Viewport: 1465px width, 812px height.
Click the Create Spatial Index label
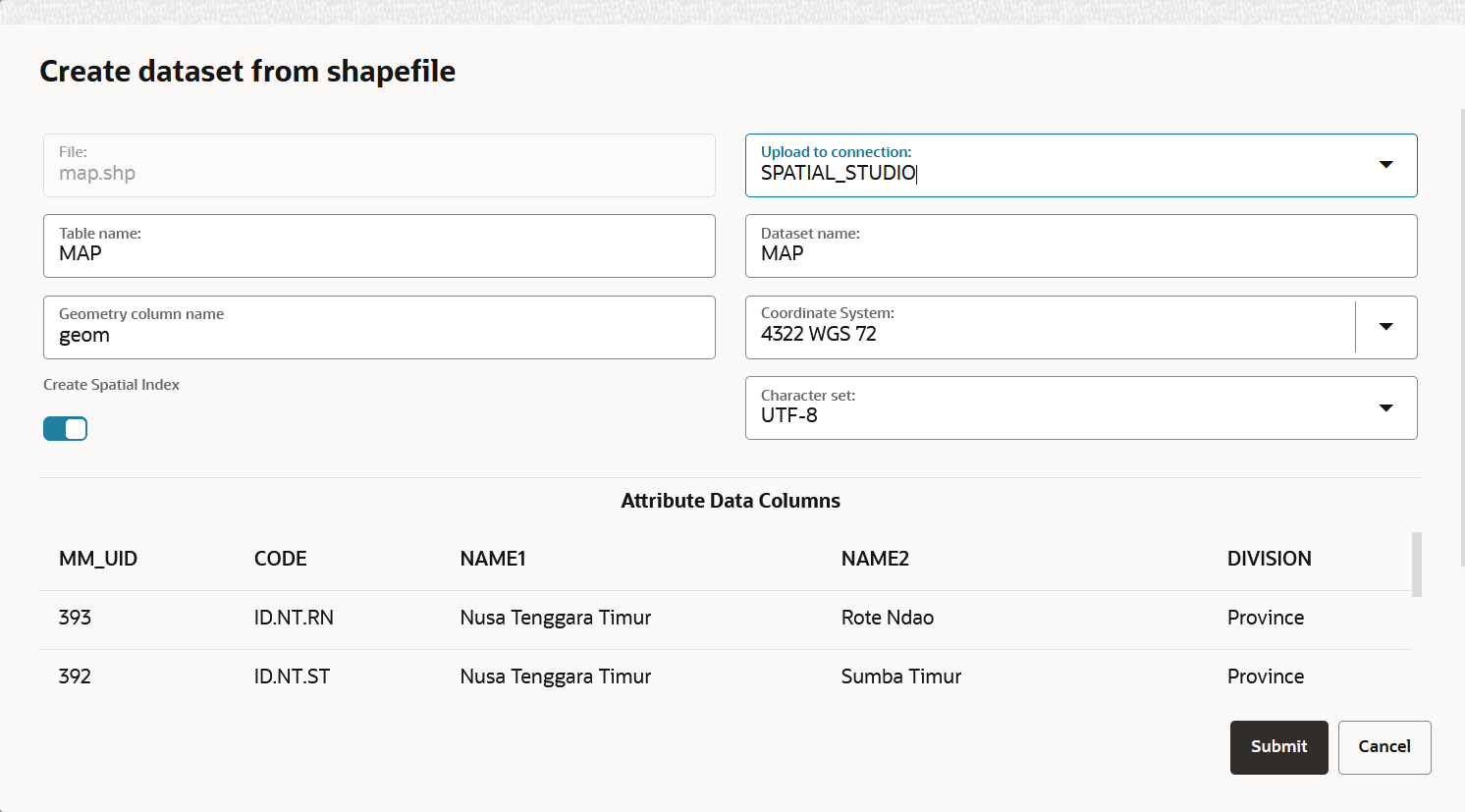pyautogui.click(x=111, y=385)
